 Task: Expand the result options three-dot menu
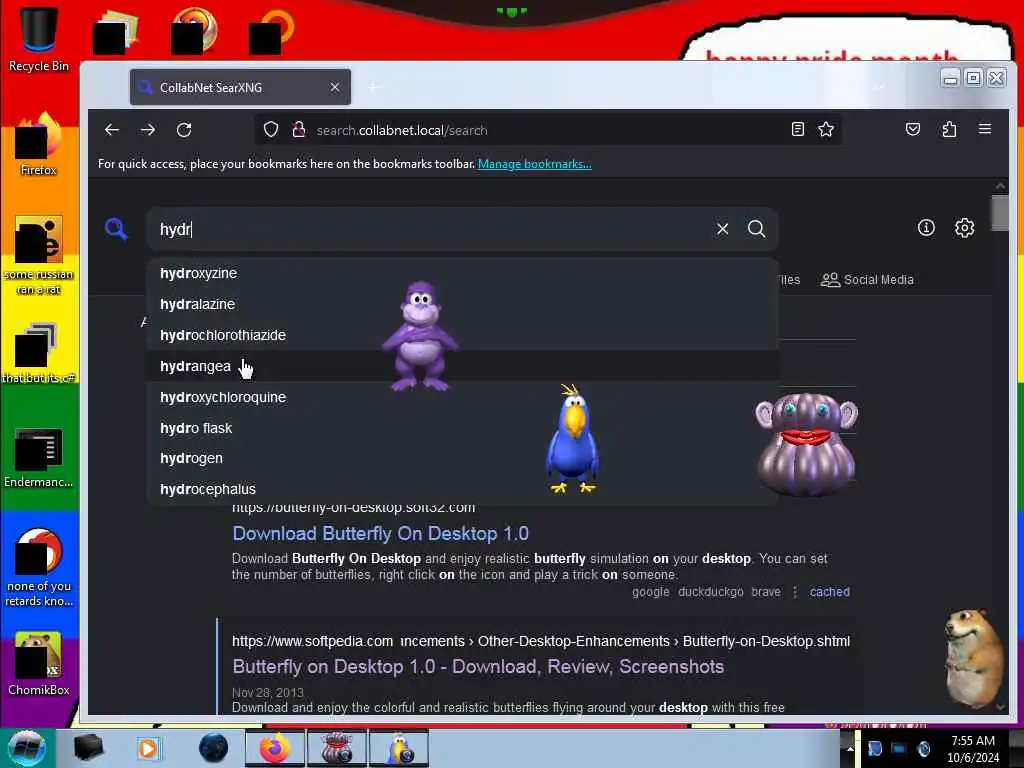(795, 592)
